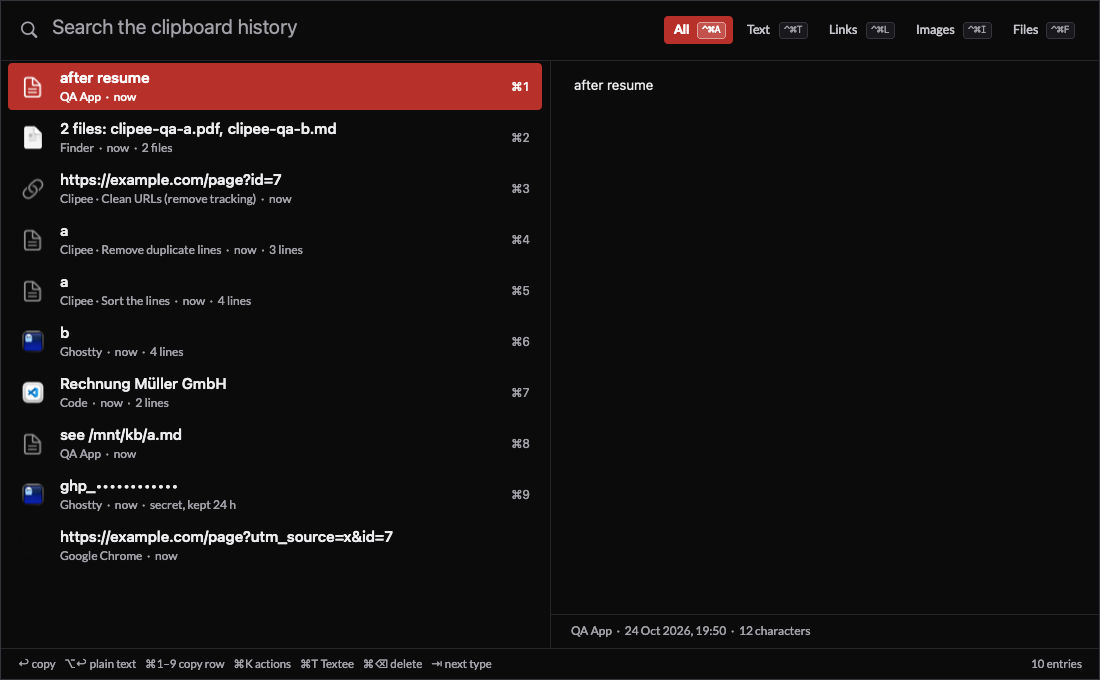
Task: Switch to the Links filter tab
Action: click(861, 29)
